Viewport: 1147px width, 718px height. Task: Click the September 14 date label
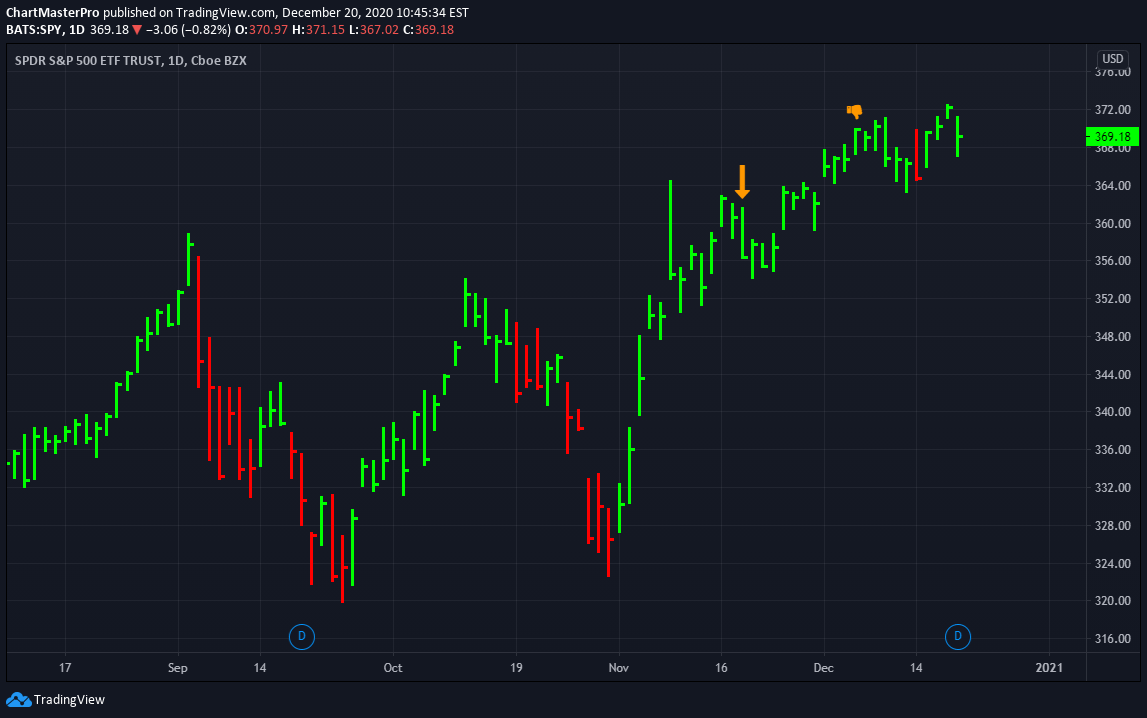tap(260, 668)
